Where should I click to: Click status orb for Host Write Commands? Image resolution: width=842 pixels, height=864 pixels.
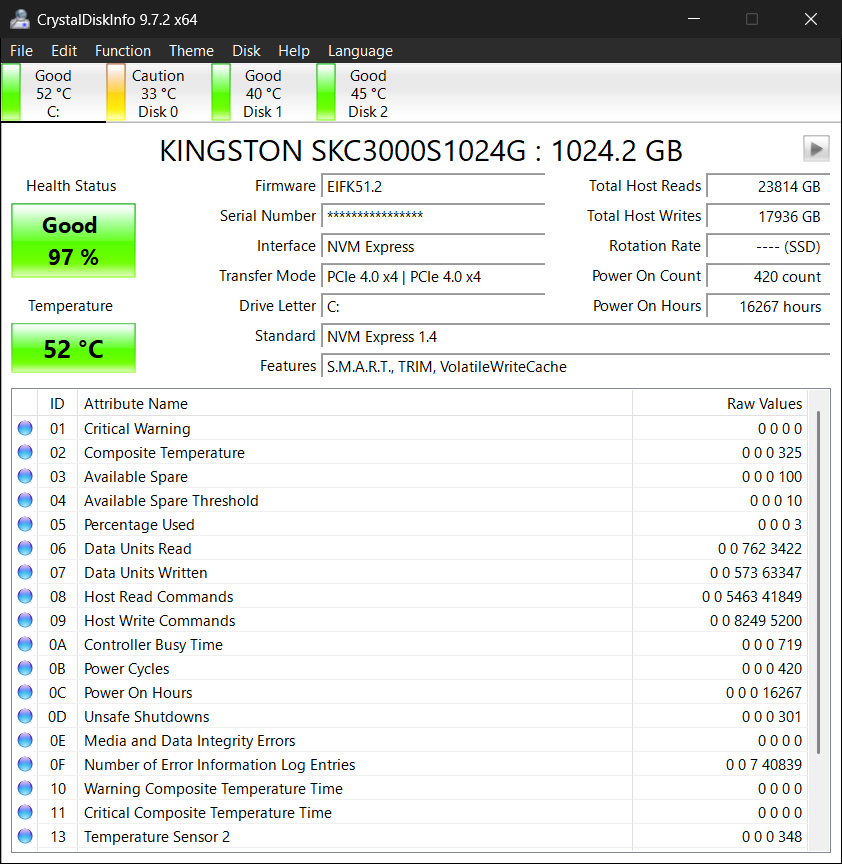click(25, 620)
